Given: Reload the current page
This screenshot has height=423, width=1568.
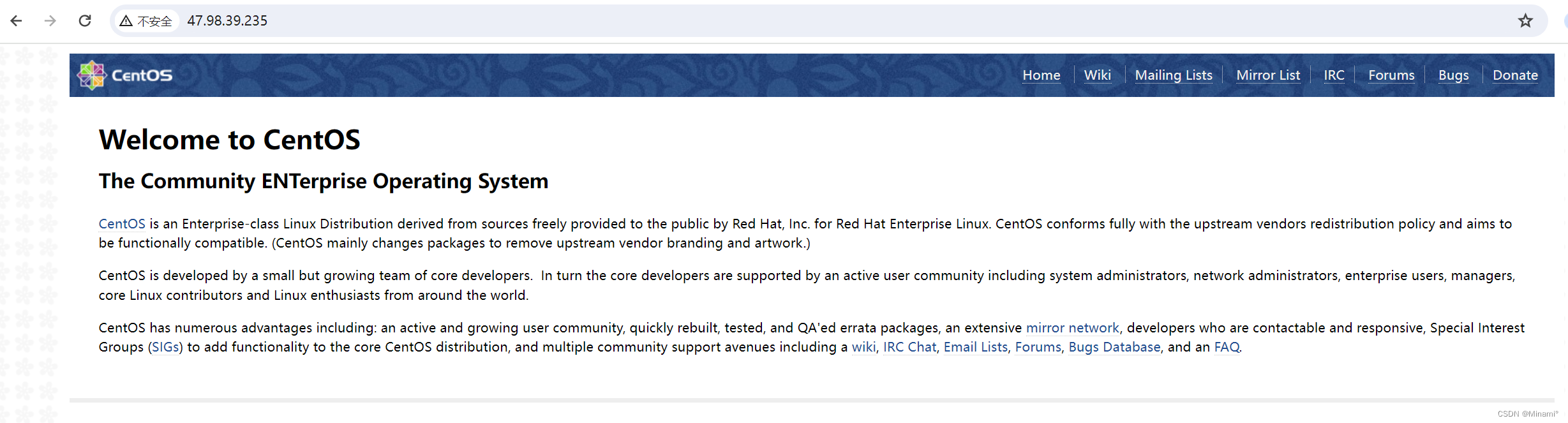Looking at the screenshot, I should point(85,21).
